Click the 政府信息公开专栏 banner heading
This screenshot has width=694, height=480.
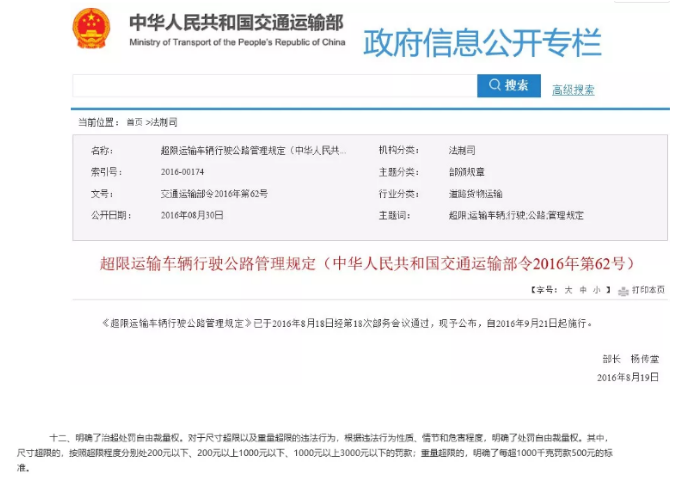pyautogui.click(x=482, y=43)
